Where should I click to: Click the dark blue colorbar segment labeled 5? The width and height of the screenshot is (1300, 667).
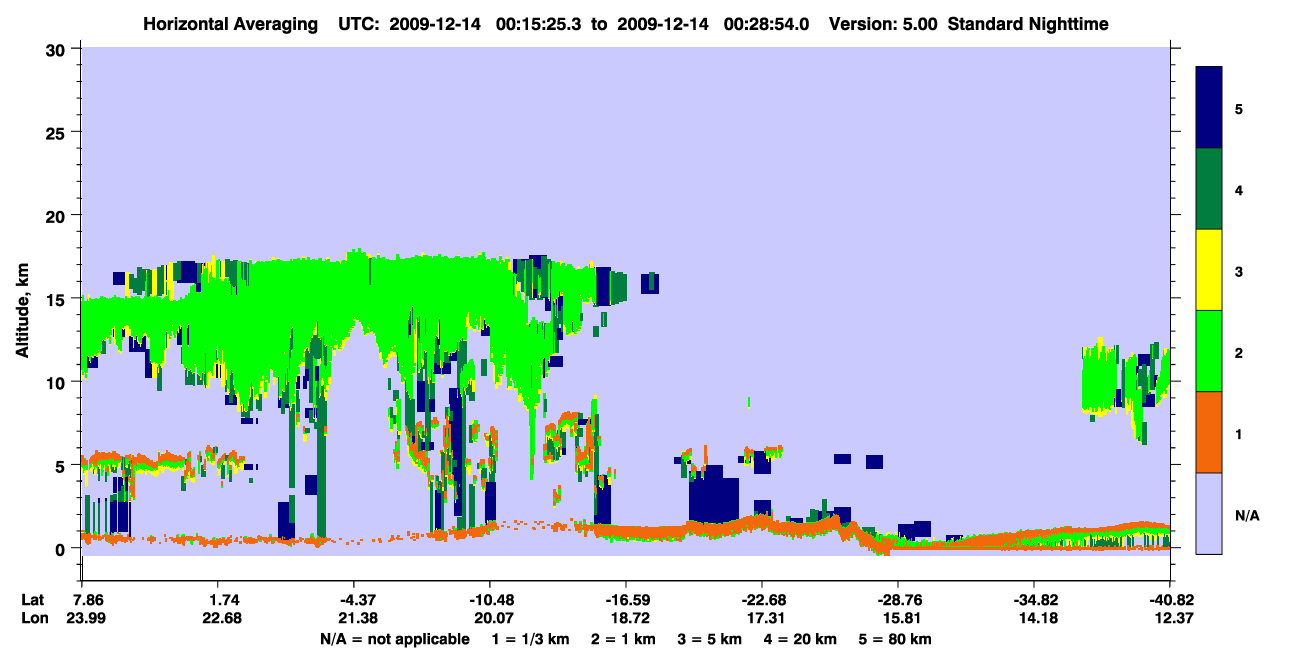click(1209, 108)
